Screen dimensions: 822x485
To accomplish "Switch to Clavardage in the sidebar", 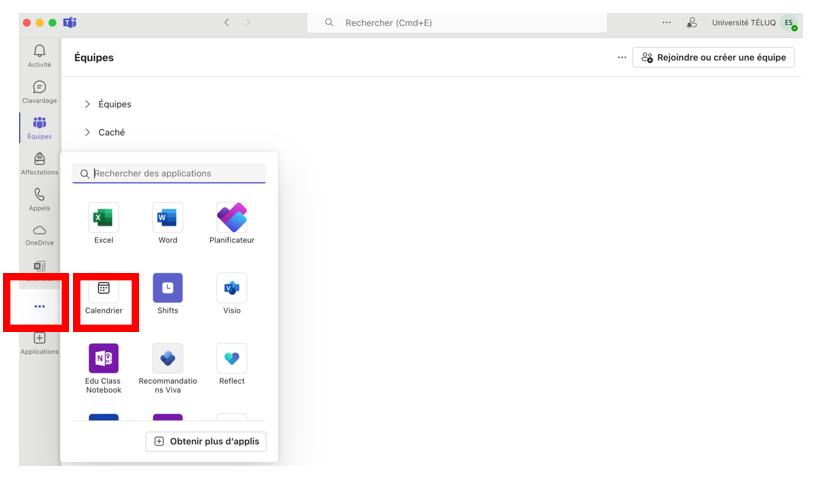I will 39,92.
